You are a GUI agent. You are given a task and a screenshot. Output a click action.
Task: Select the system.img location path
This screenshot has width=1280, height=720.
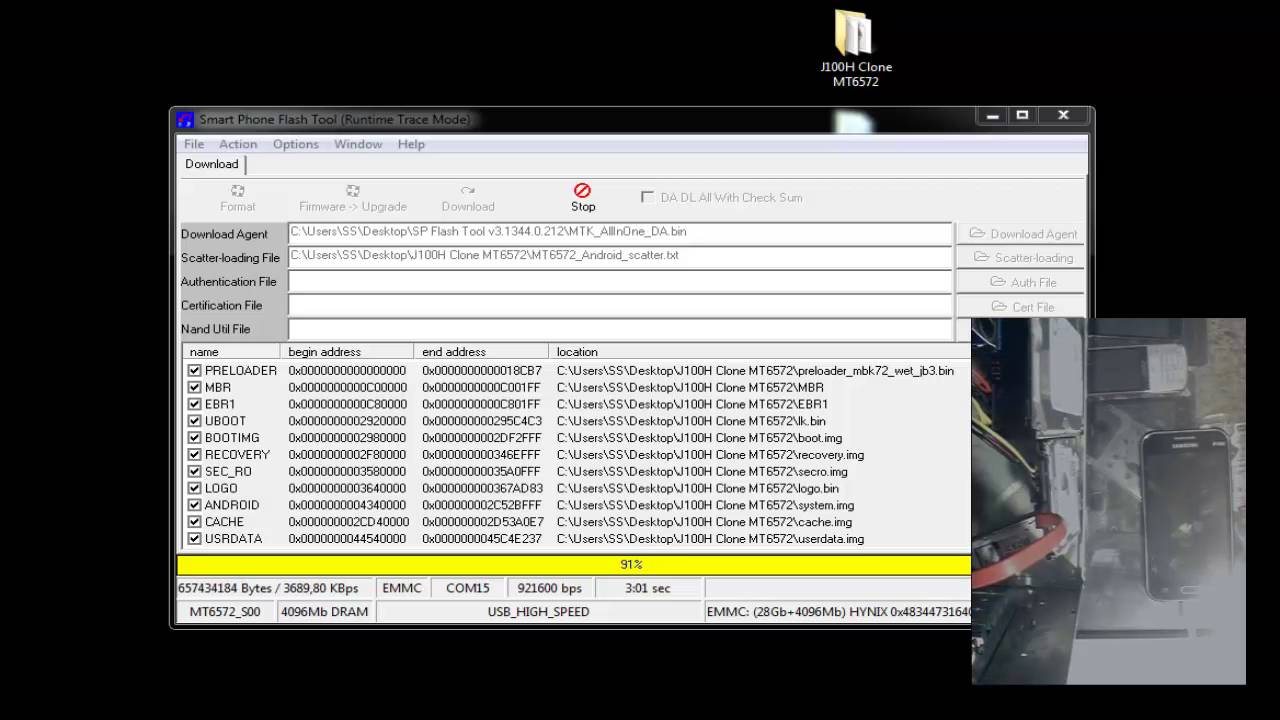click(x=705, y=505)
